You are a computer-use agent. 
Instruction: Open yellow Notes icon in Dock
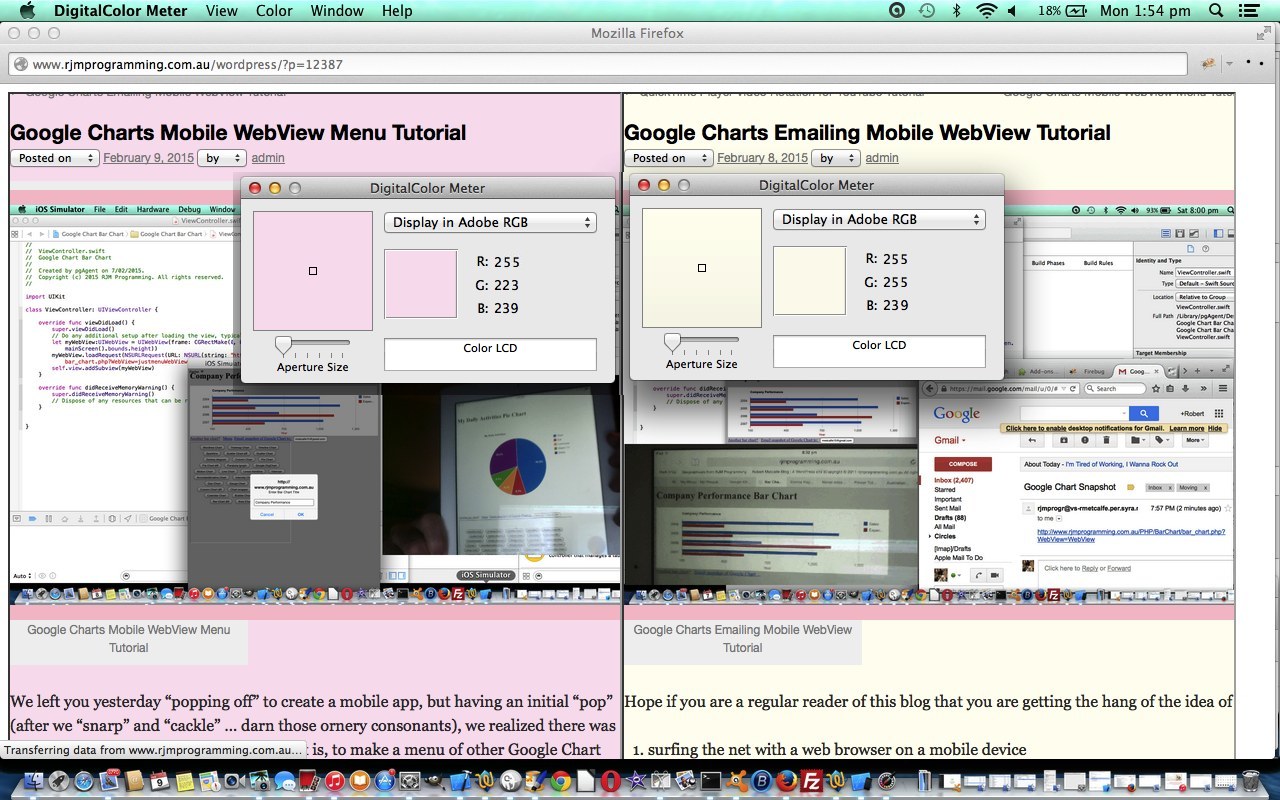[184, 780]
